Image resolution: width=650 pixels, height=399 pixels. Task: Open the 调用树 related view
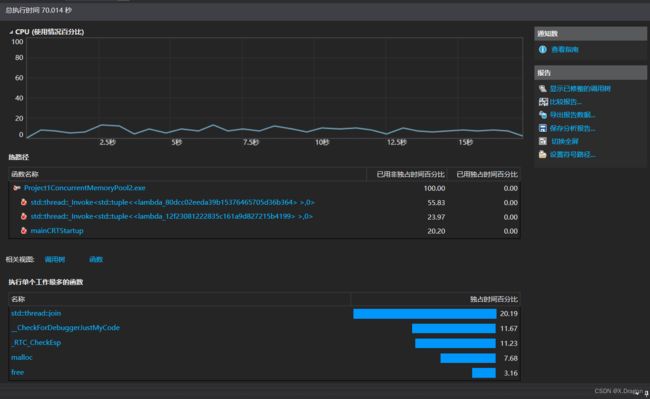click(x=55, y=259)
